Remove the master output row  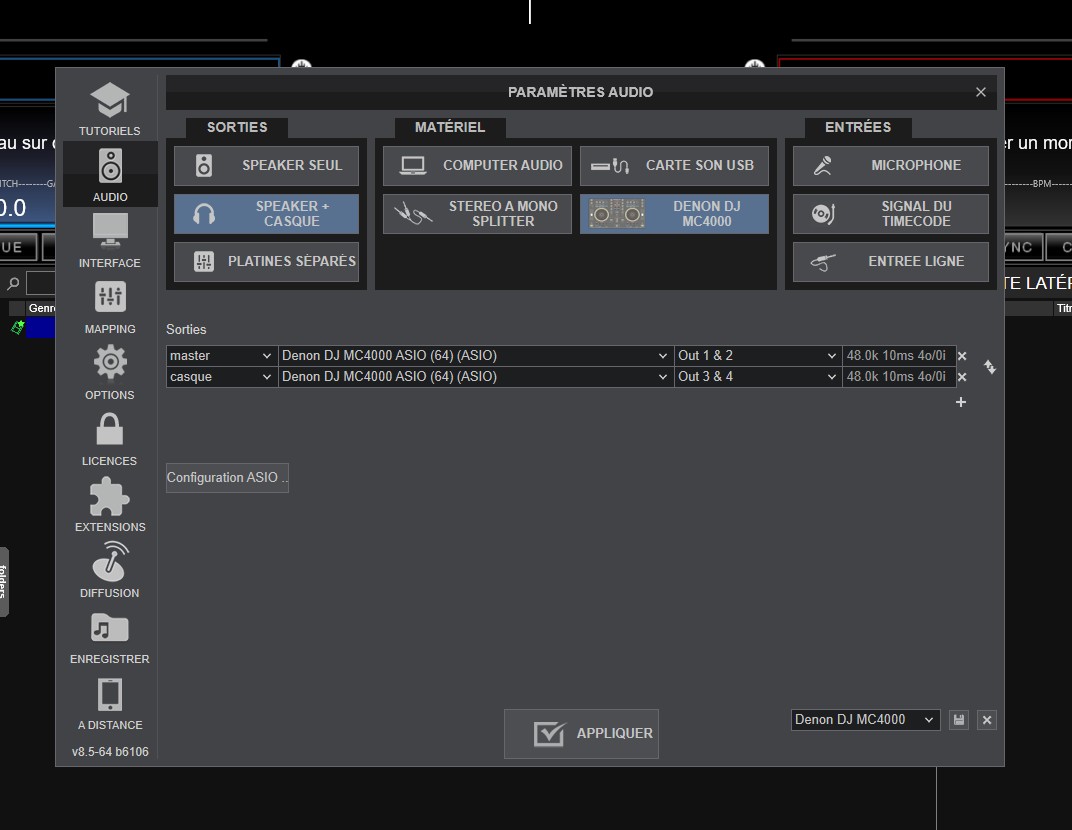[x=962, y=356]
